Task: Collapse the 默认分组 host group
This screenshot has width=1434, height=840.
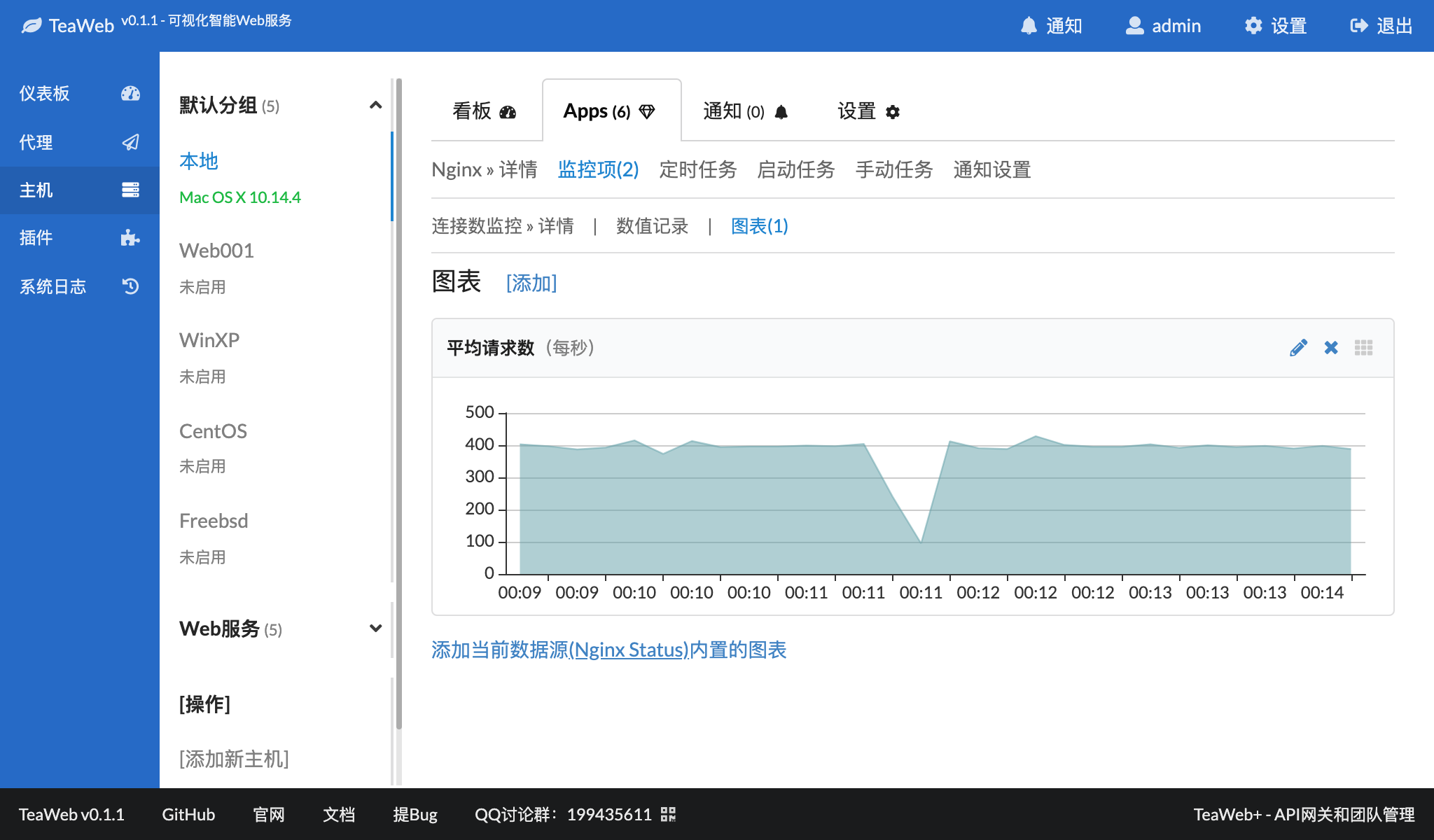Action: (x=375, y=105)
